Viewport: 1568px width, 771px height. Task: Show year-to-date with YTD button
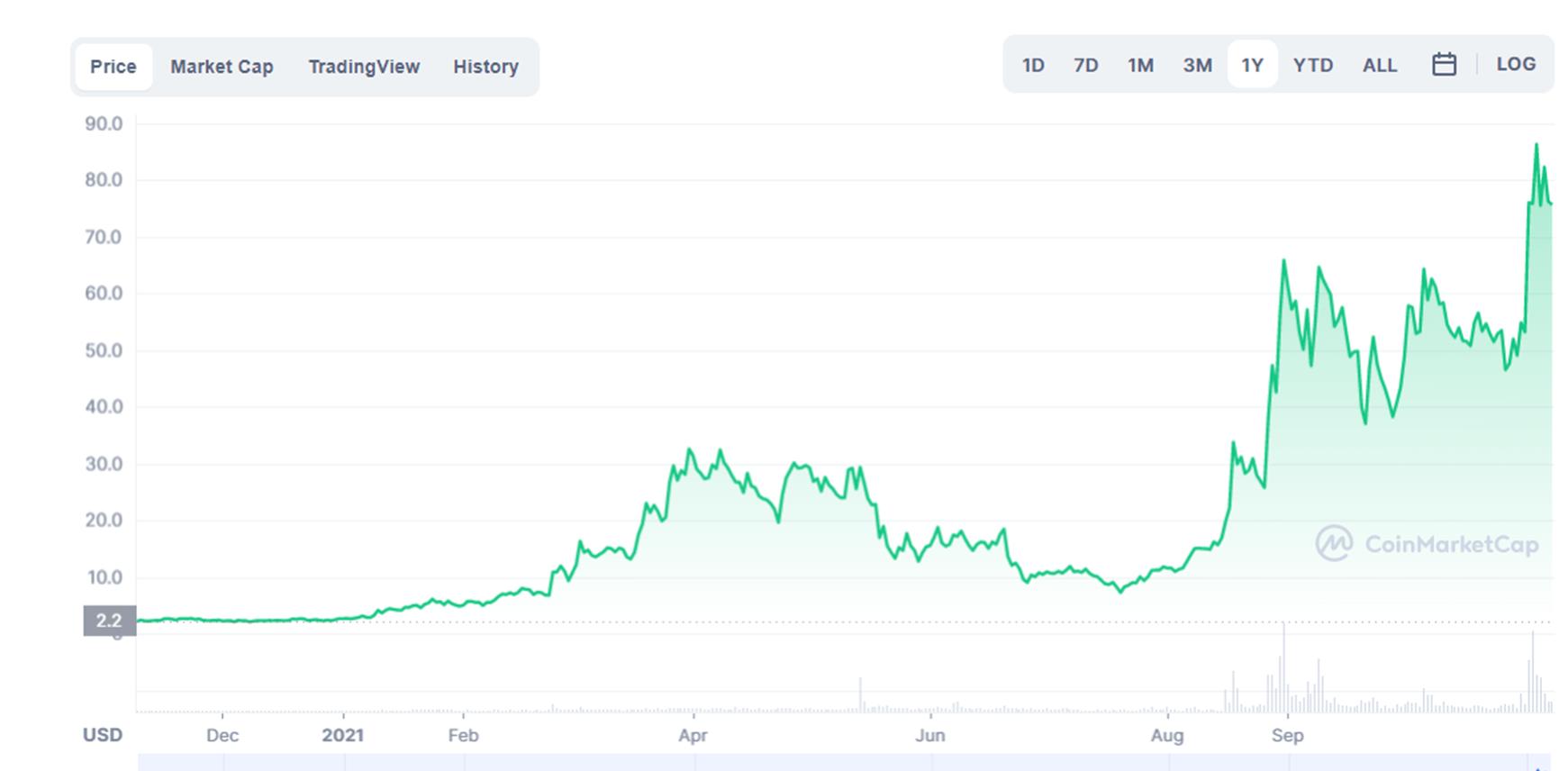click(x=1312, y=65)
